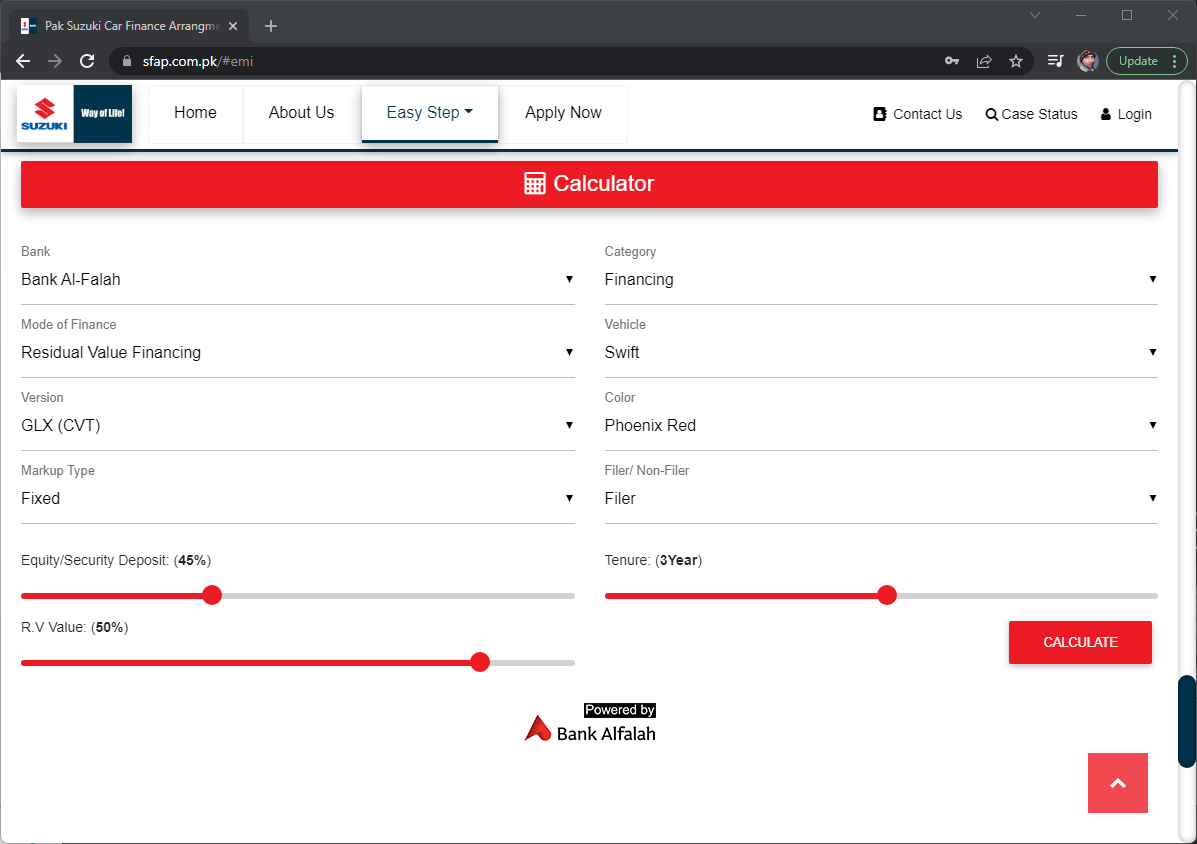Open saved passwords key icon

952,61
